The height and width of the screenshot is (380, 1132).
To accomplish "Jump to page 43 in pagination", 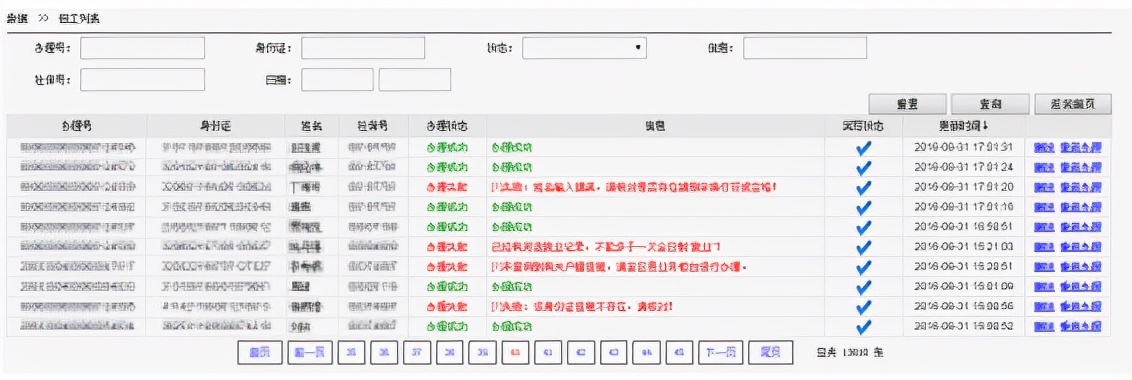I will [614, 353].
